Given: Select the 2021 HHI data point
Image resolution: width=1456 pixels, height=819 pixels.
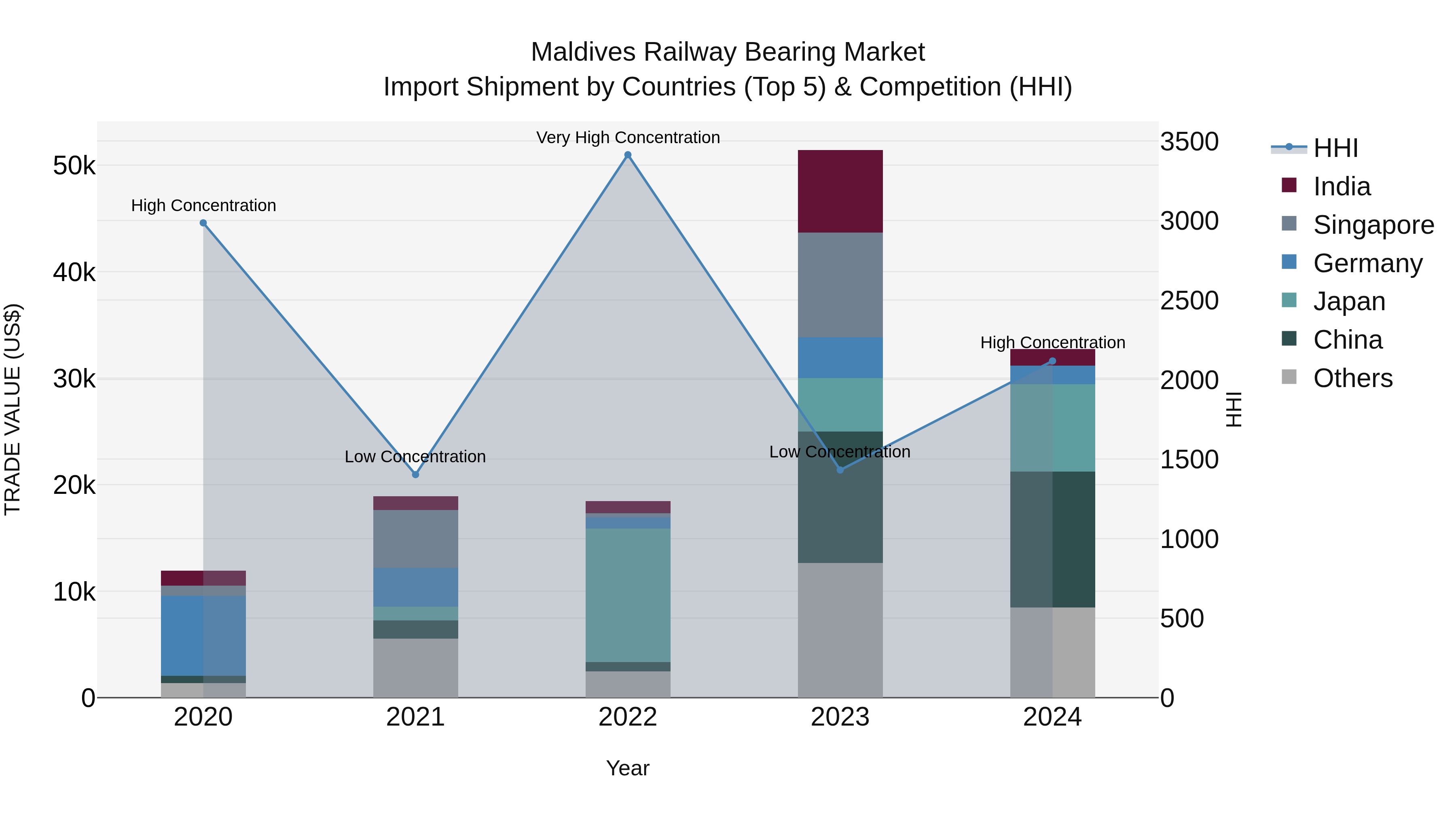Looking at the screenshot, I should pyautogui.click(x=415, y=475).
